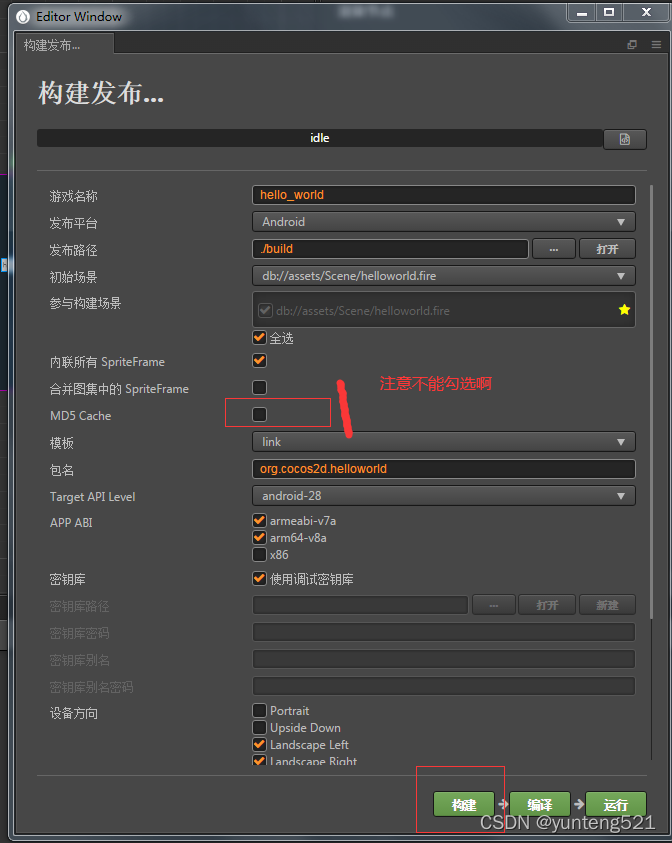Enable the x86 ABI checkbox
Viewport: 672px width, 843px height.
[x=259, y=554]
